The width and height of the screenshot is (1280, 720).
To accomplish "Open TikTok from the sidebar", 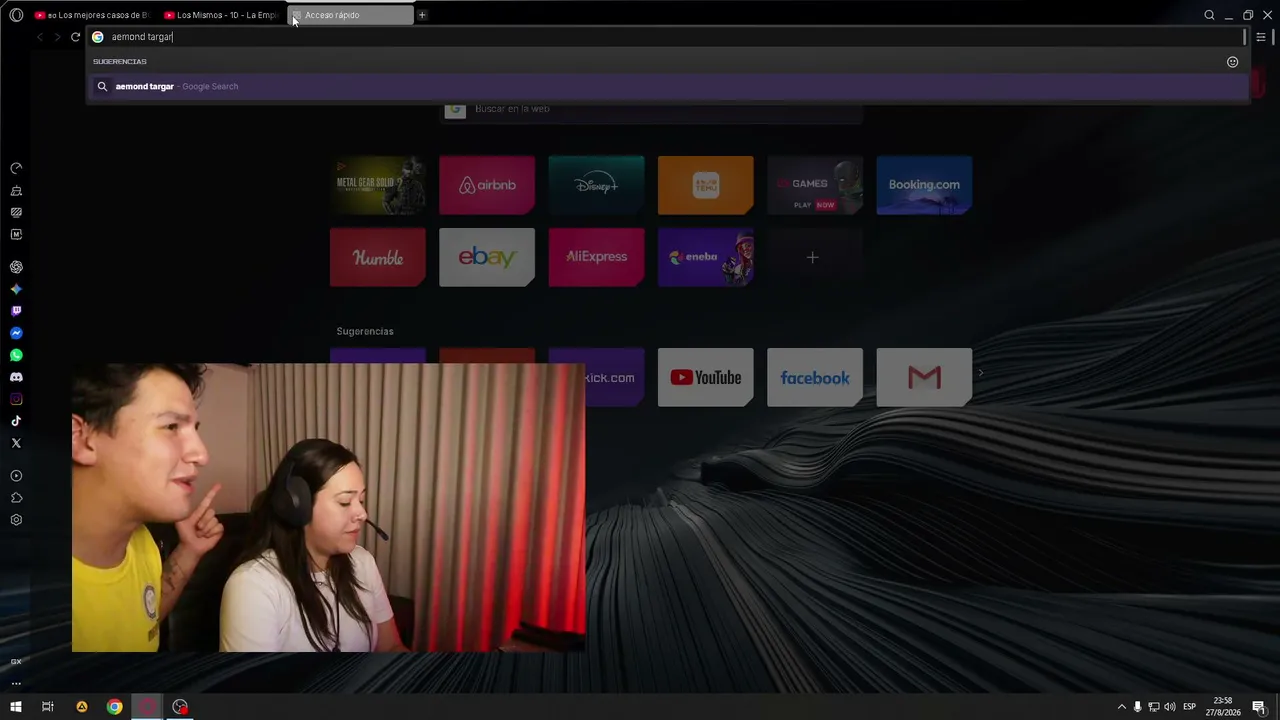I will [16, 421].
